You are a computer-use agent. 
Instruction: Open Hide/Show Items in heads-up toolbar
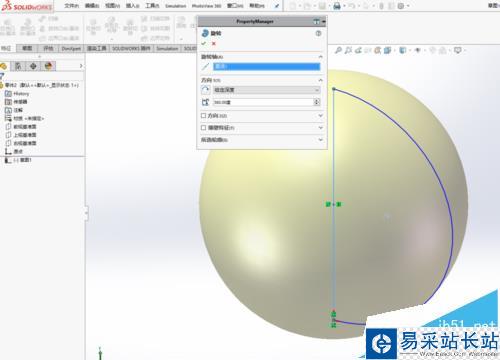417,50
